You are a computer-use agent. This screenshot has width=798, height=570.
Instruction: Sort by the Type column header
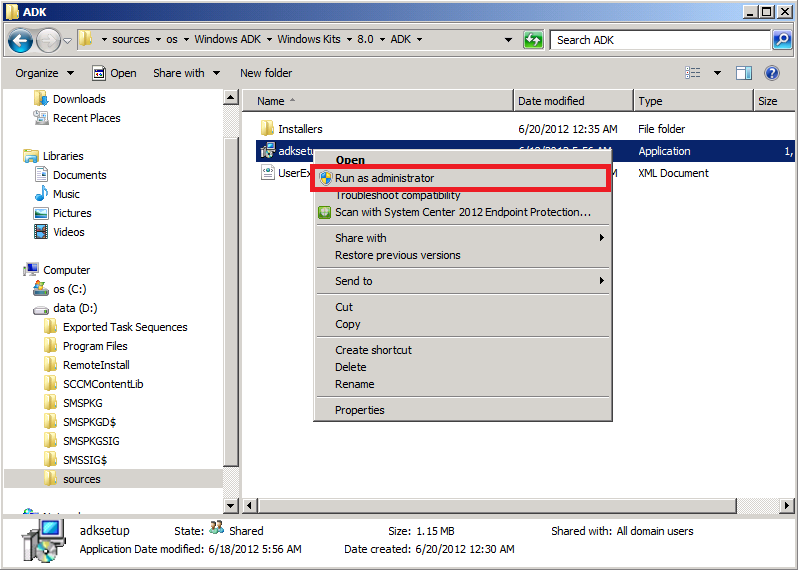[693, 101]
